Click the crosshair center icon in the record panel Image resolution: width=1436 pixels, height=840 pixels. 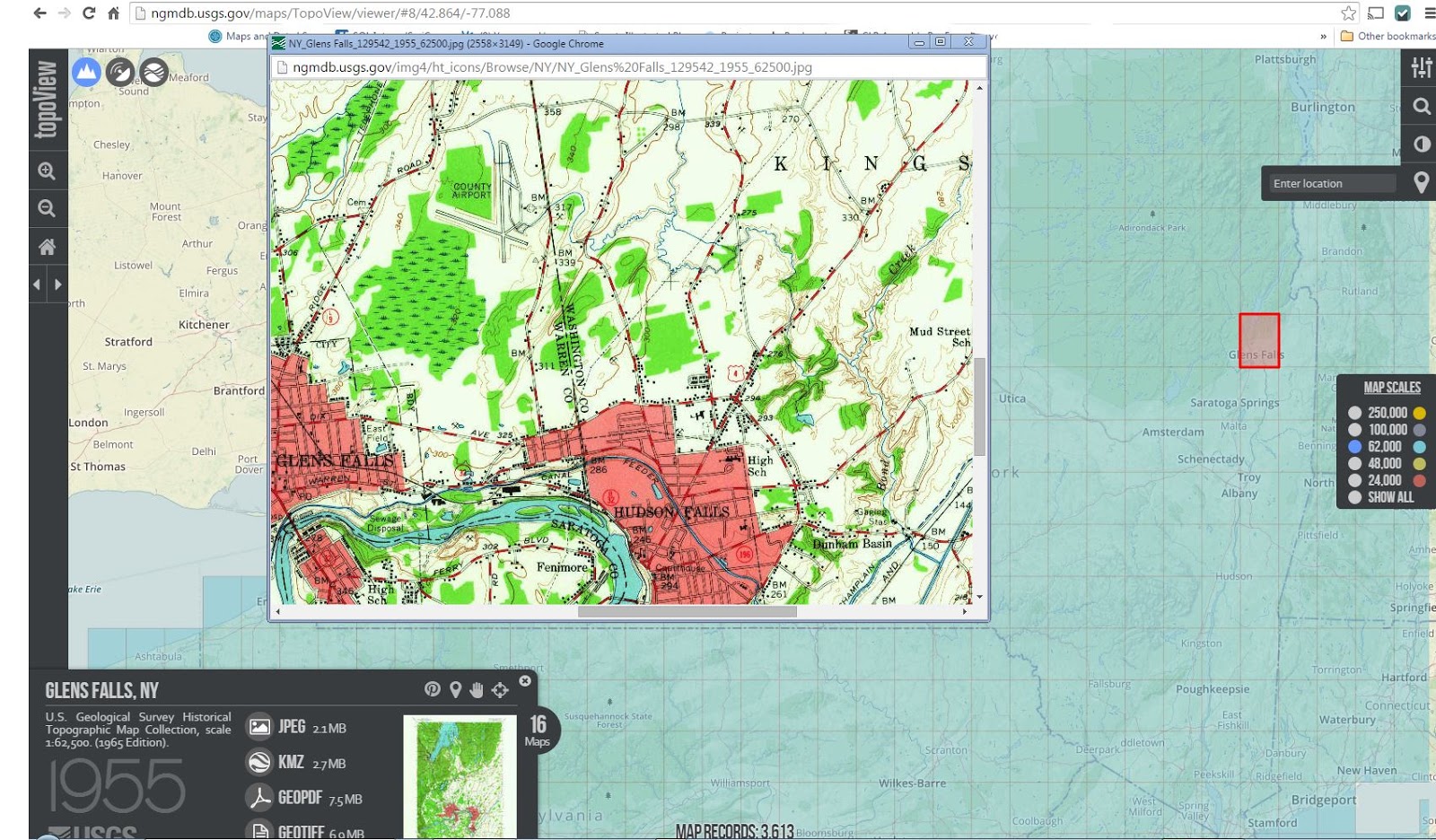click(x=499, y=691)
